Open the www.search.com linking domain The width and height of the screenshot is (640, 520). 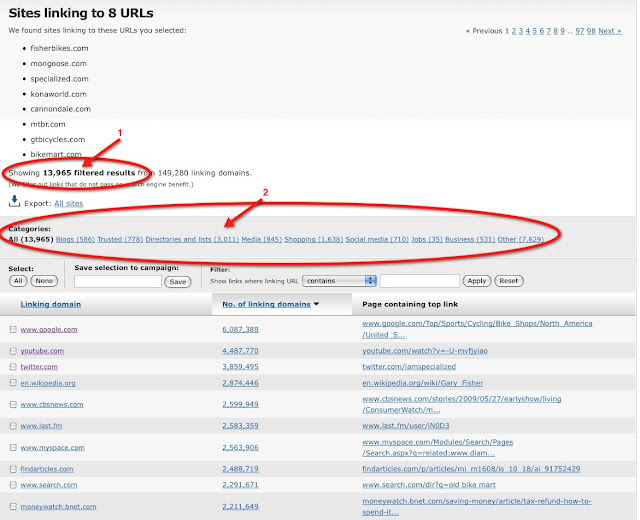[x=49, y=485]
